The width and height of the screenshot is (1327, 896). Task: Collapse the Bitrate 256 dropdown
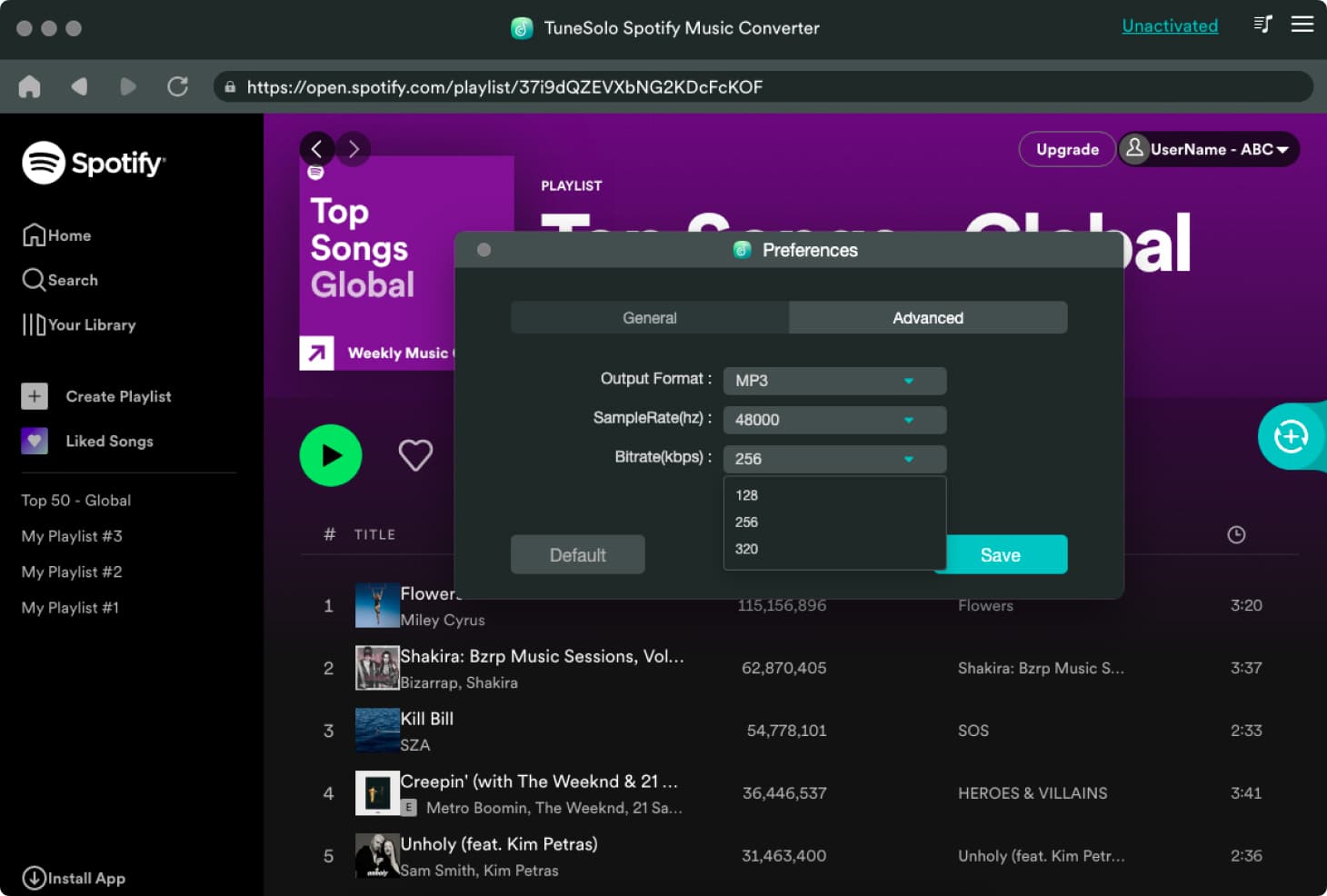pos(834,458)
